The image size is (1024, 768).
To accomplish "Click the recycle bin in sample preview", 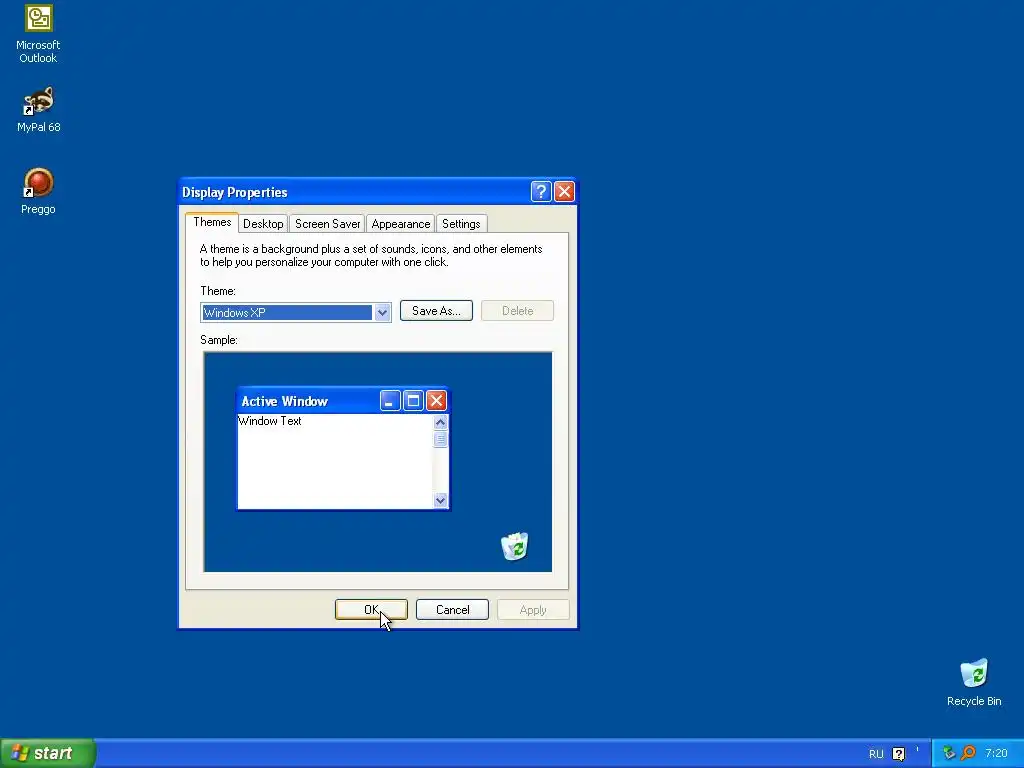I will pos(515,546).
